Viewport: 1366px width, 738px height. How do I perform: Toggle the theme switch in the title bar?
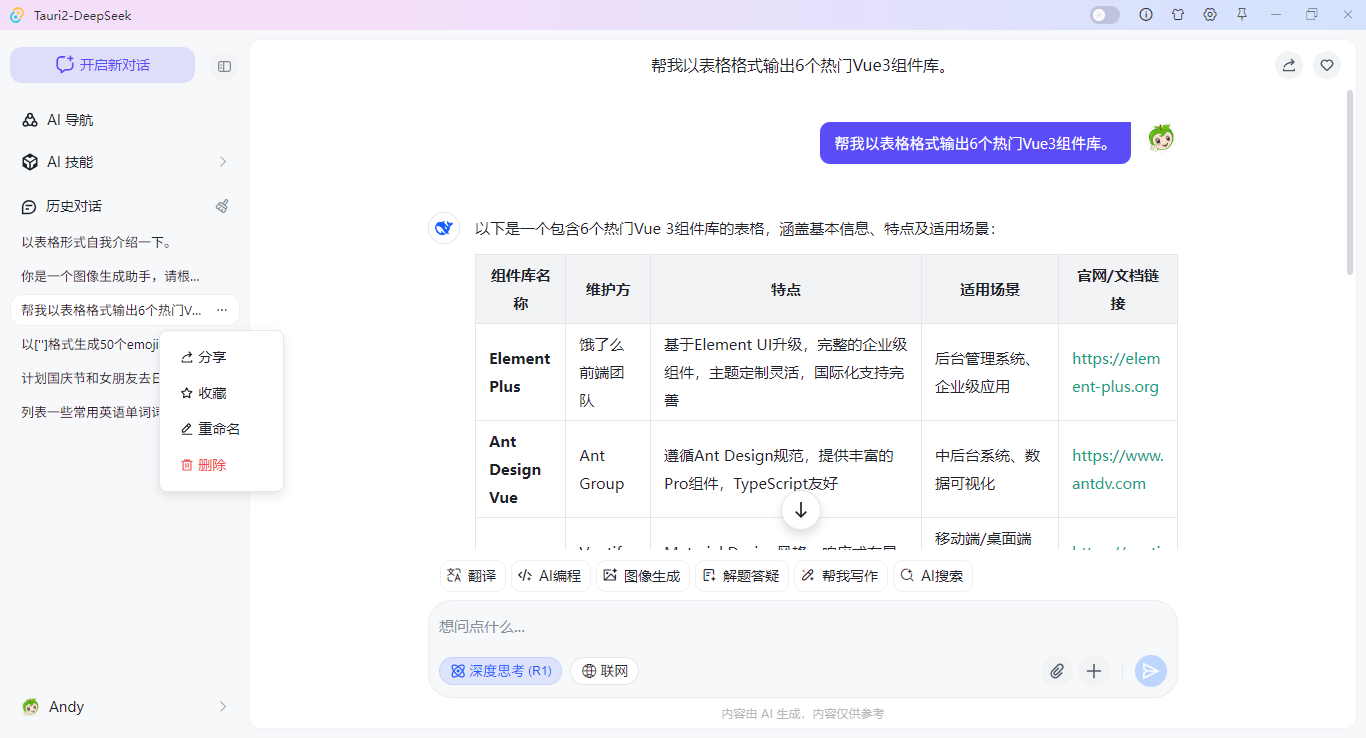coord(1104,15)
